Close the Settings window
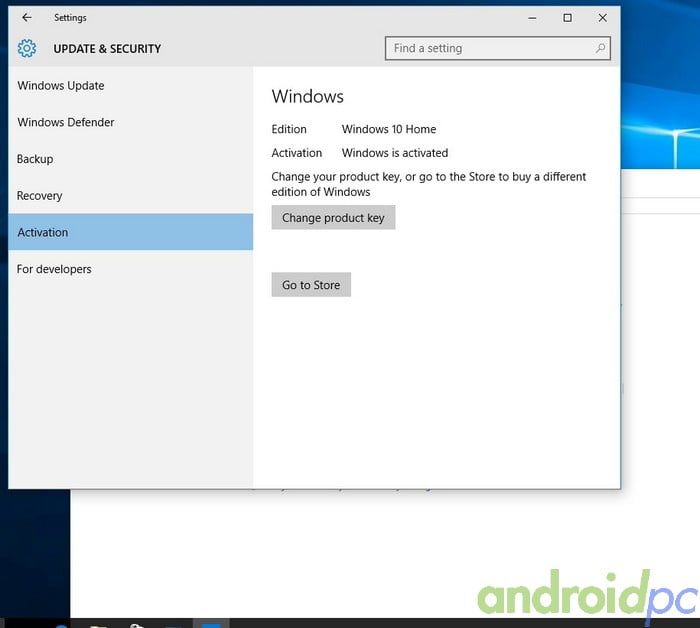 point(602,18)
